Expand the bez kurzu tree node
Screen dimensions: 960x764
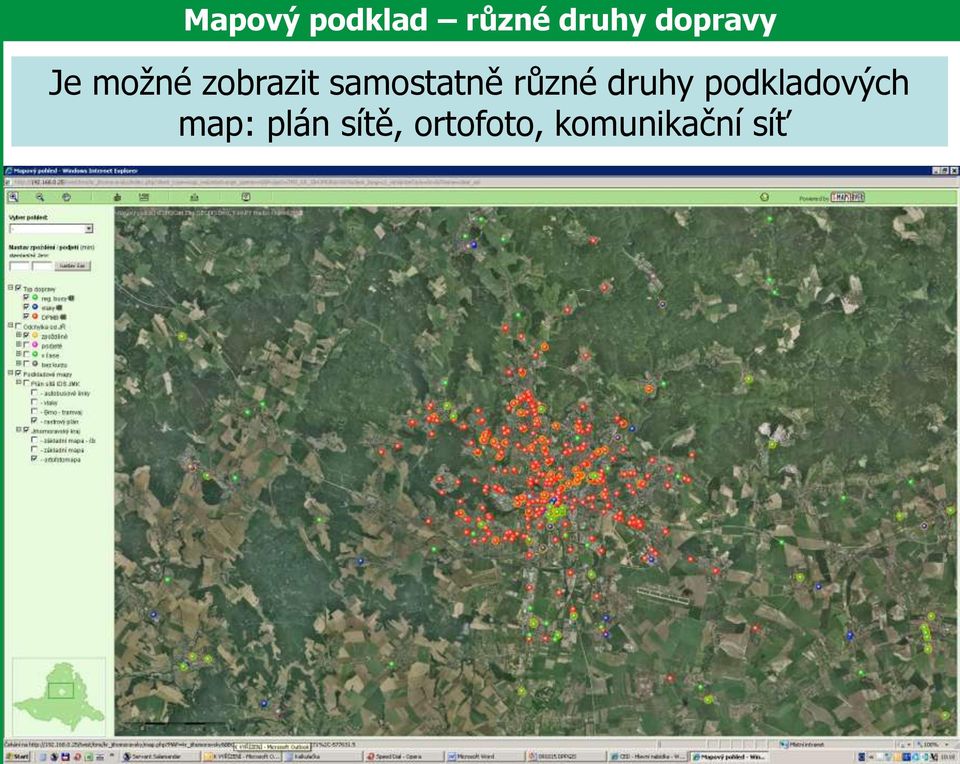click(18, 364)
